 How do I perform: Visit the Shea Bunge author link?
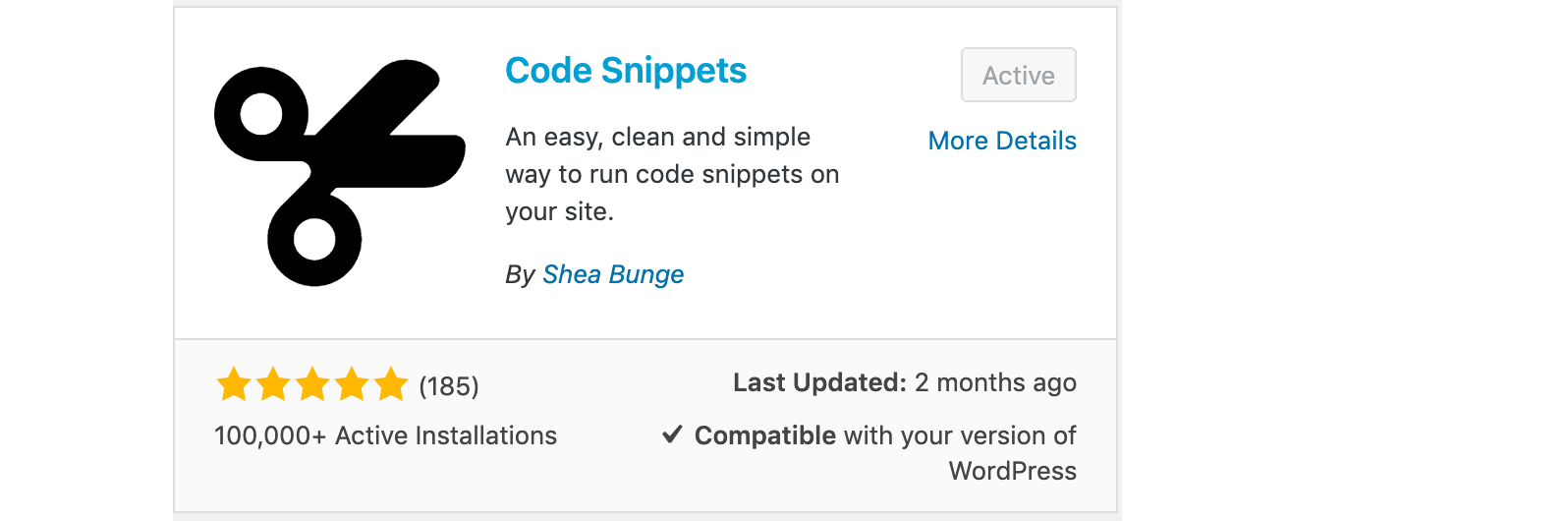(613, 274)
